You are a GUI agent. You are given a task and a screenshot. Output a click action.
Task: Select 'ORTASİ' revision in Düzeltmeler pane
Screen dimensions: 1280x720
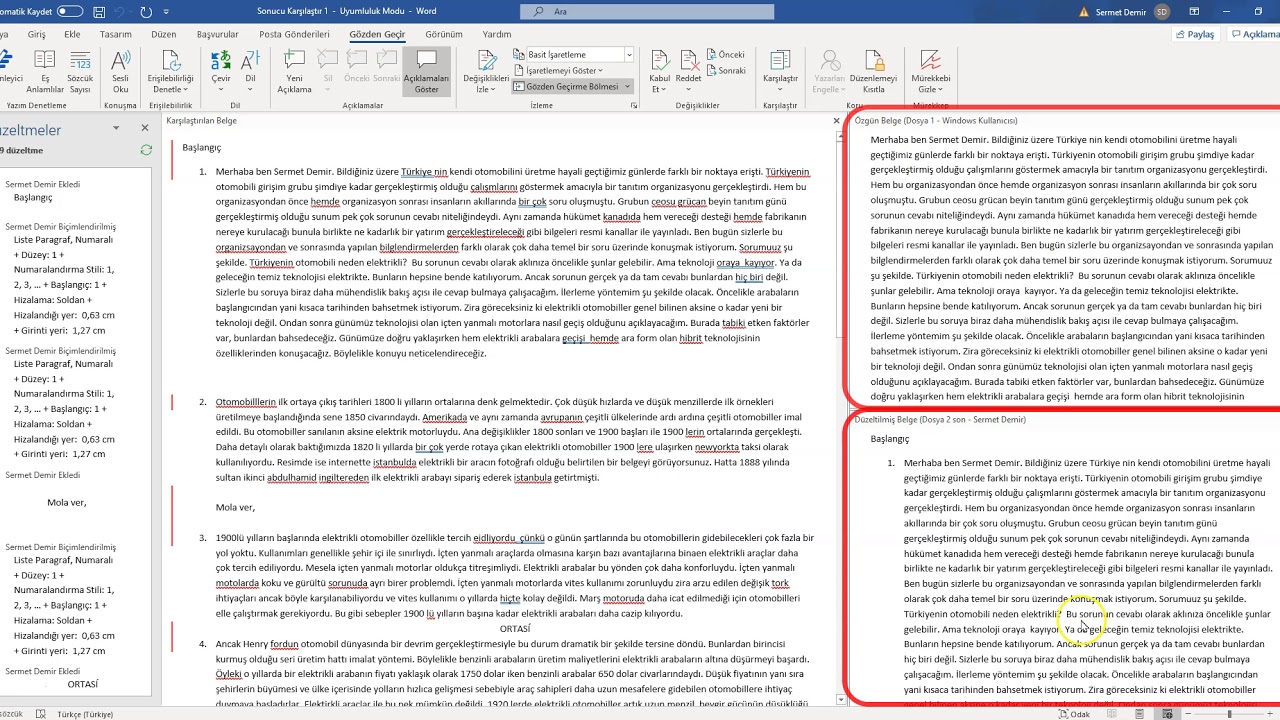(83, 684)
